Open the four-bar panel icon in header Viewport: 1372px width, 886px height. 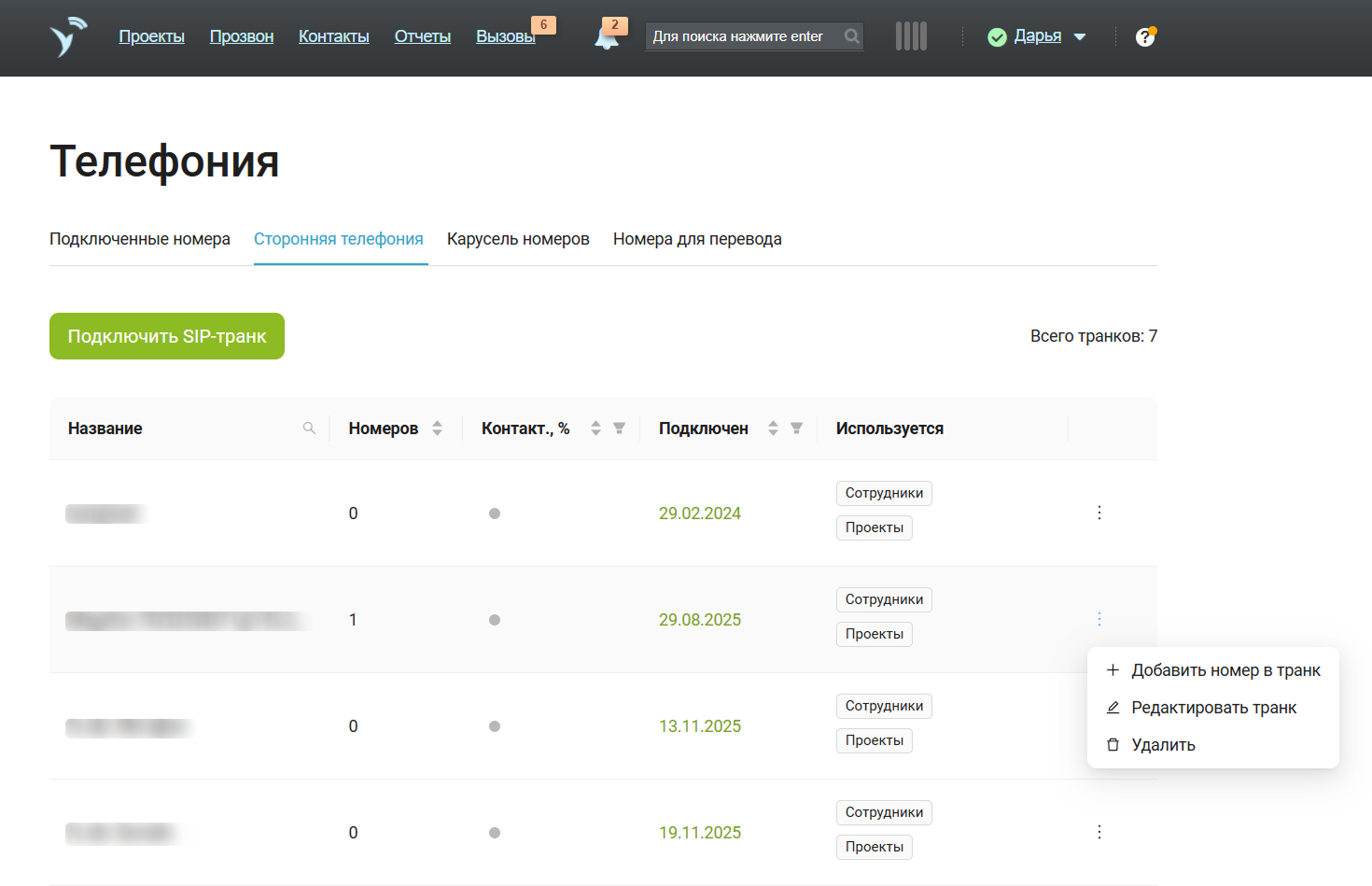click(911, 36)
